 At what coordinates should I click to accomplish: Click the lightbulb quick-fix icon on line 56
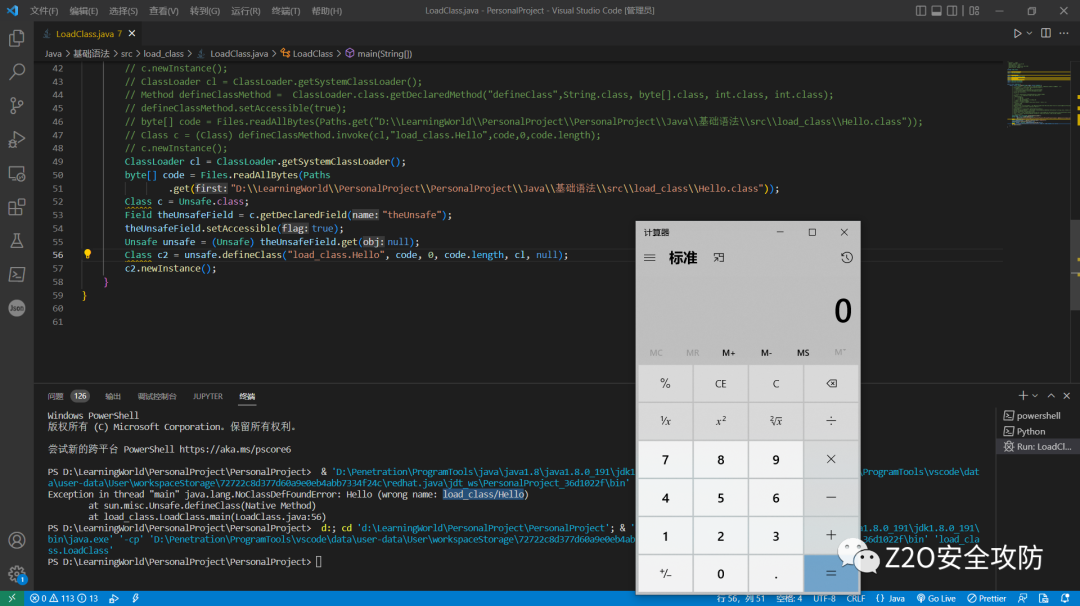click(x=87, y=254)
